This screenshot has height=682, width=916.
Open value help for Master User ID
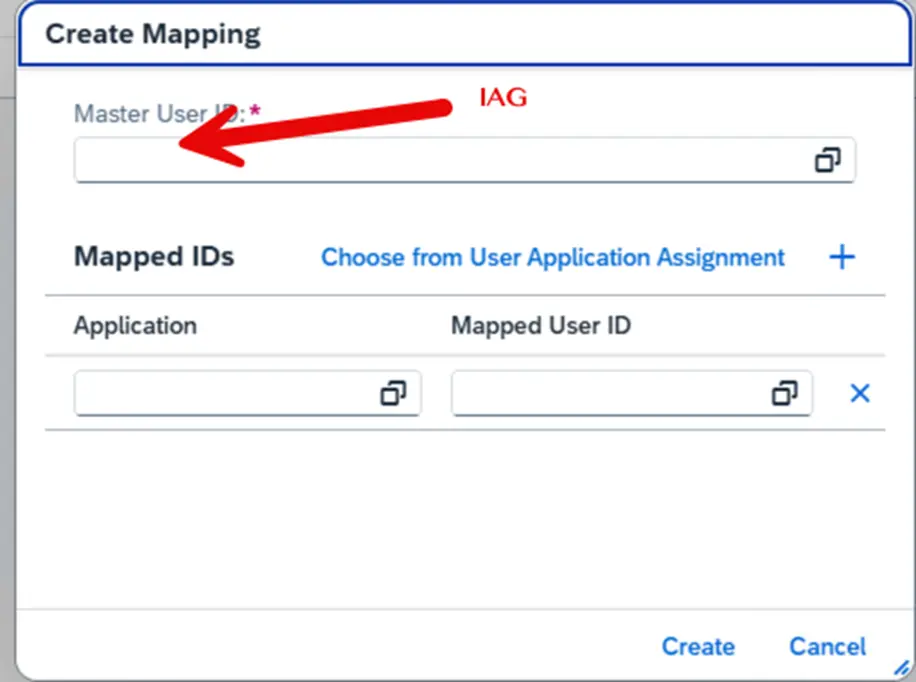click(x=827, y=160)
